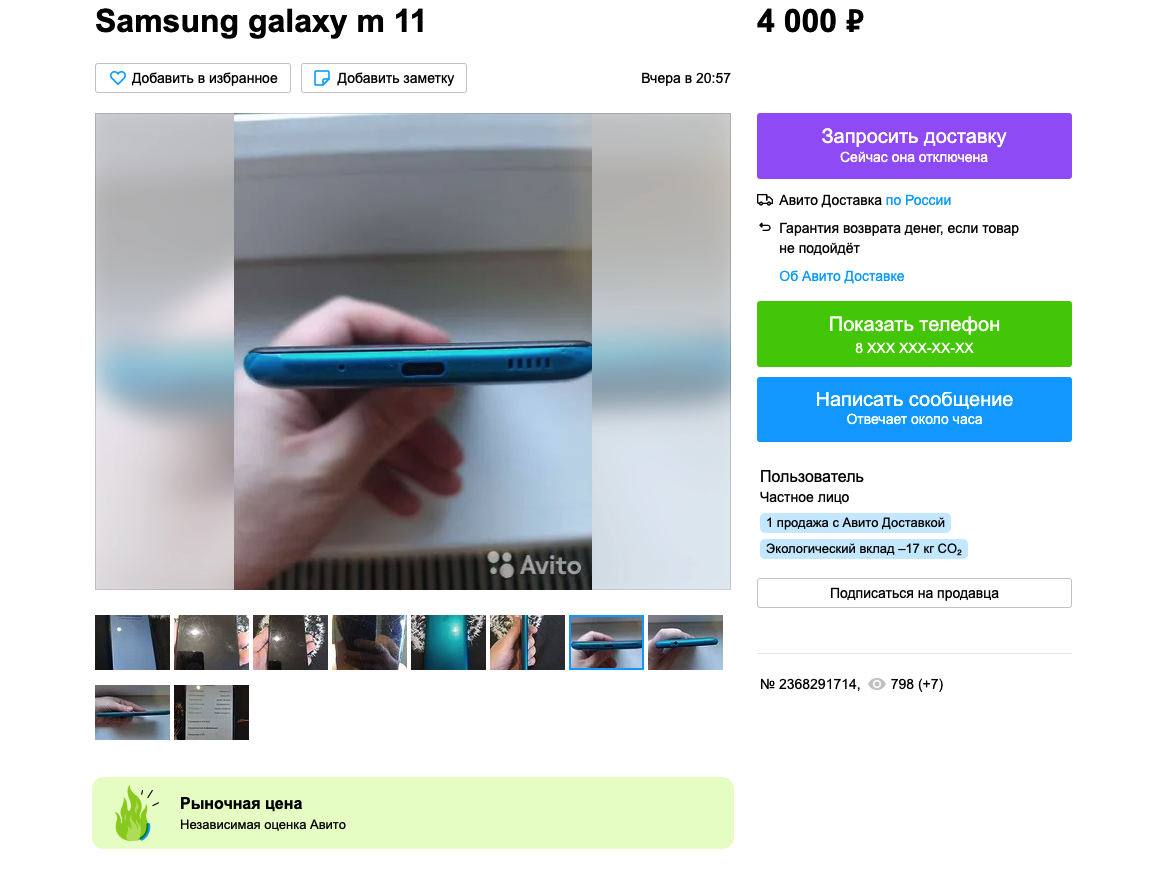
Task: Open the Об Авито Доставке link
Action: tap(841, 276)
